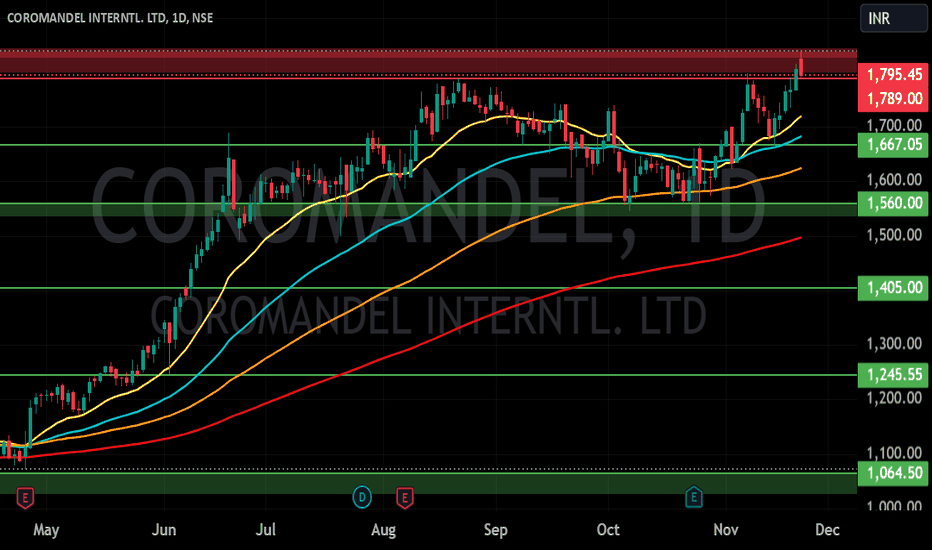Click the 1,300.00 price axis value
The height and width of the screenshot is (550, 932).
[894, 344]
